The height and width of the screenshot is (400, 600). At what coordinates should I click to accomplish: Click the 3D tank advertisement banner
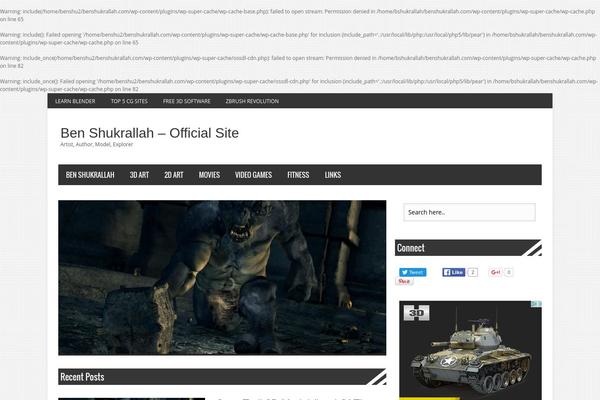(470, 350)
